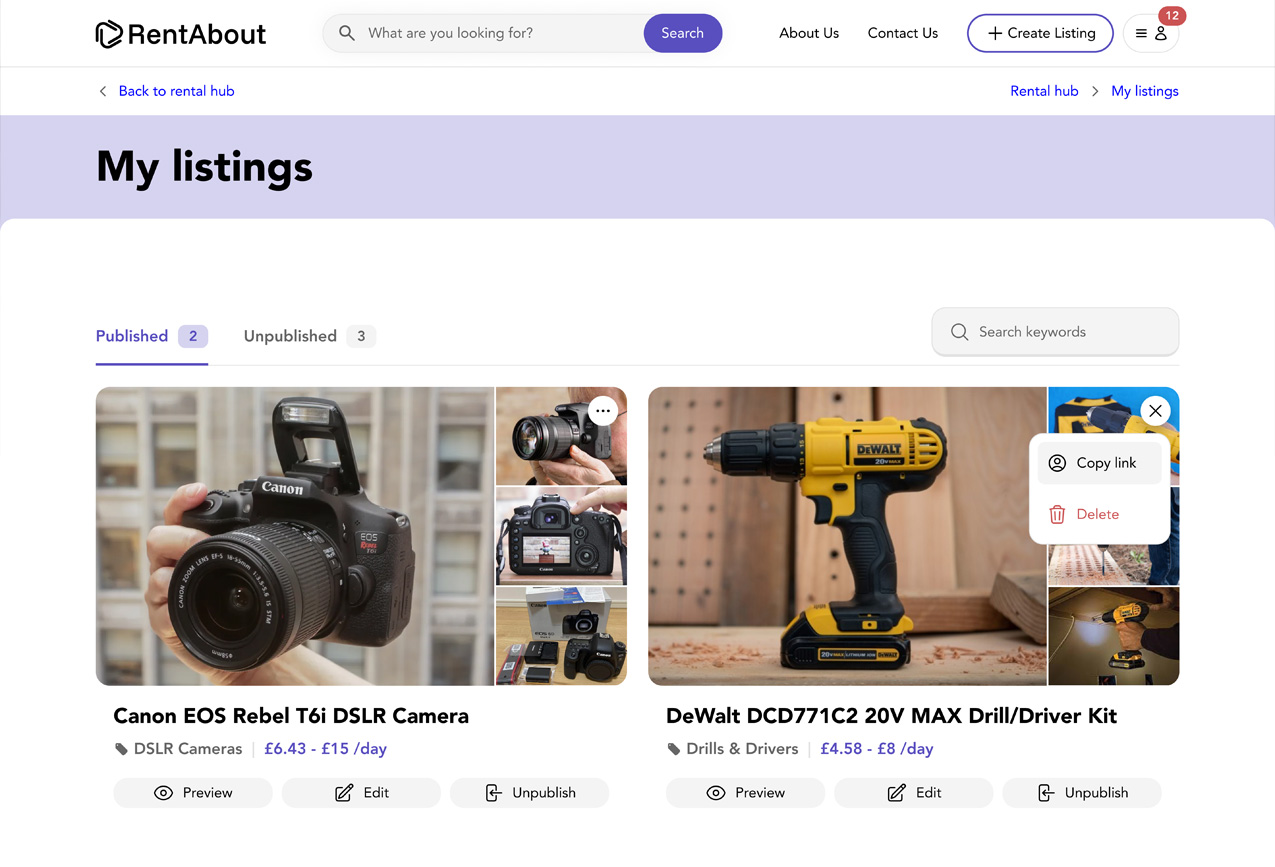Viewport: 1275px width, 867px height.
Task: Switch to the Published tab
Action: [x=152, y=336]
